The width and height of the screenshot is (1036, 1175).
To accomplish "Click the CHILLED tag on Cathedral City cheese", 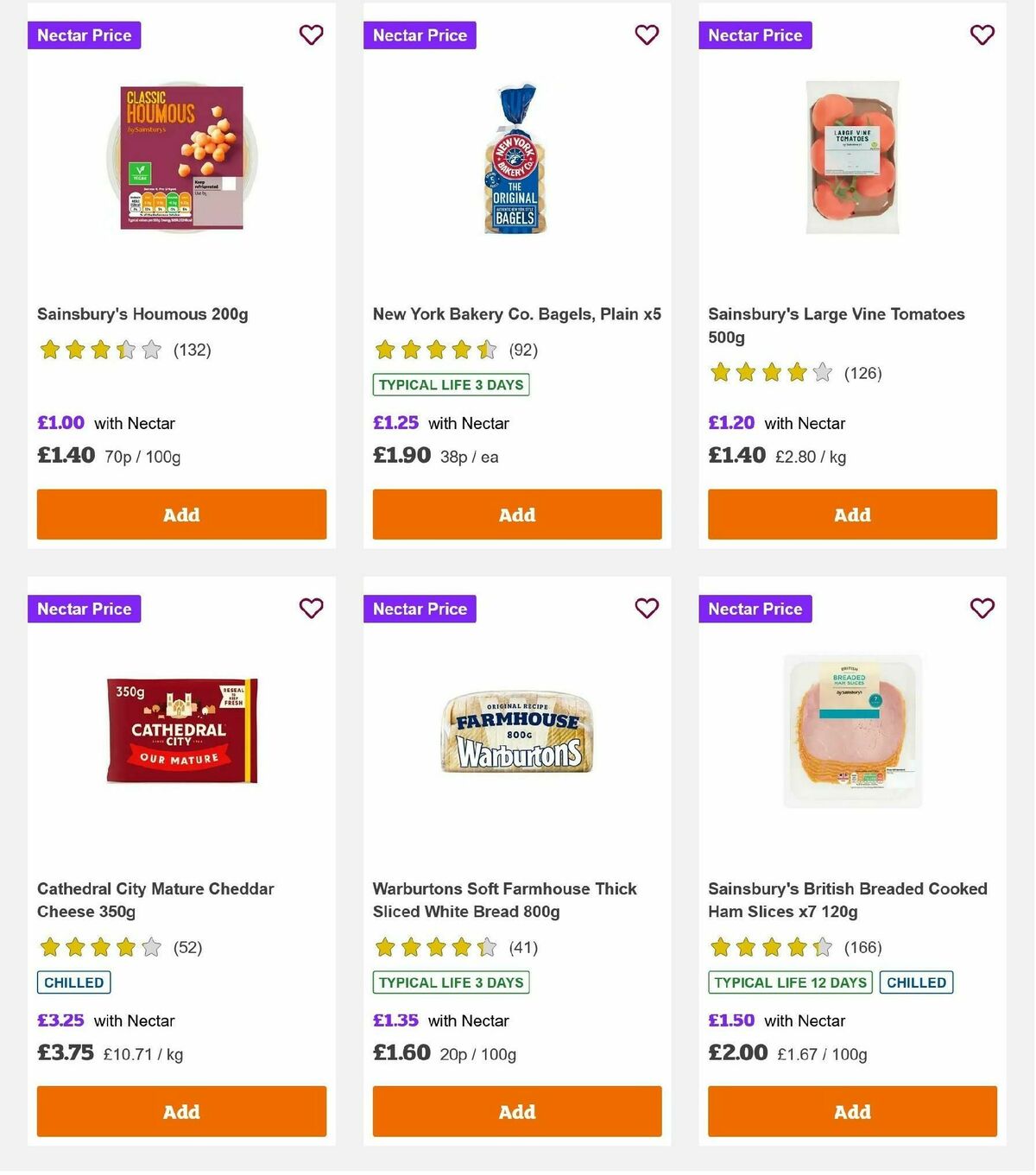I will [73, 982].
